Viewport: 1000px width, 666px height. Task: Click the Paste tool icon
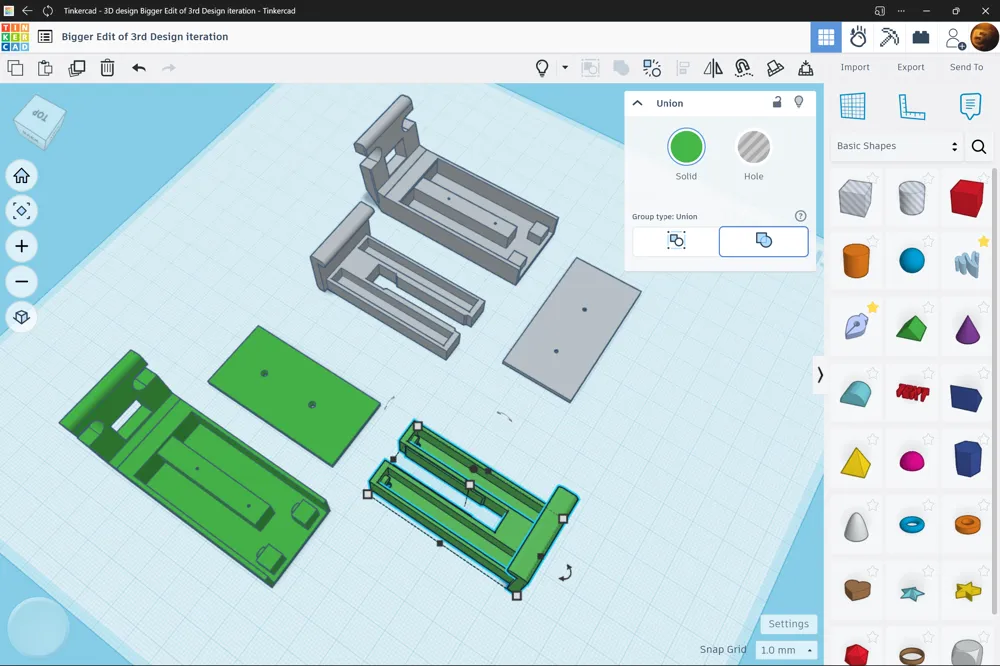tap(45, 68)
